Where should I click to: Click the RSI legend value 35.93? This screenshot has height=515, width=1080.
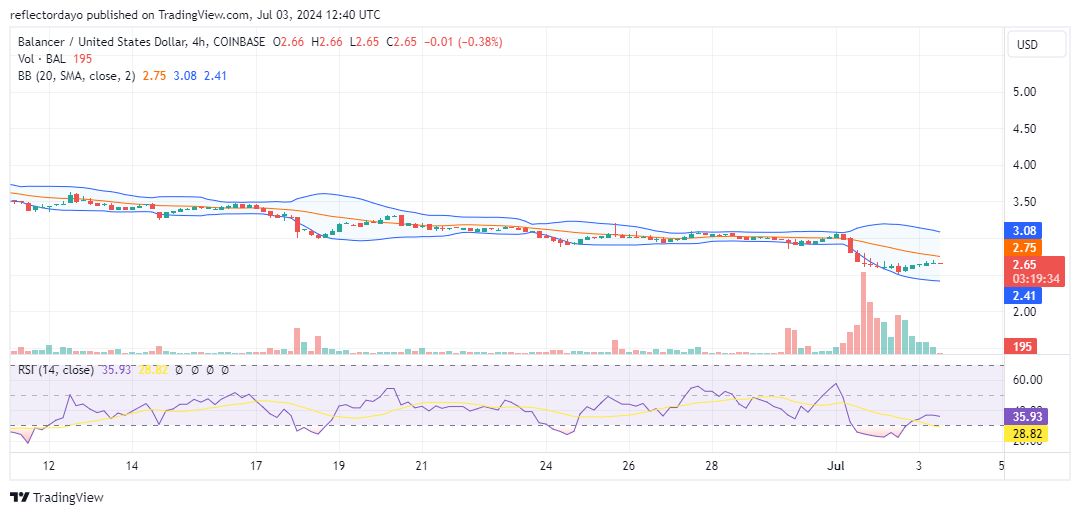[x=116, y=370]
